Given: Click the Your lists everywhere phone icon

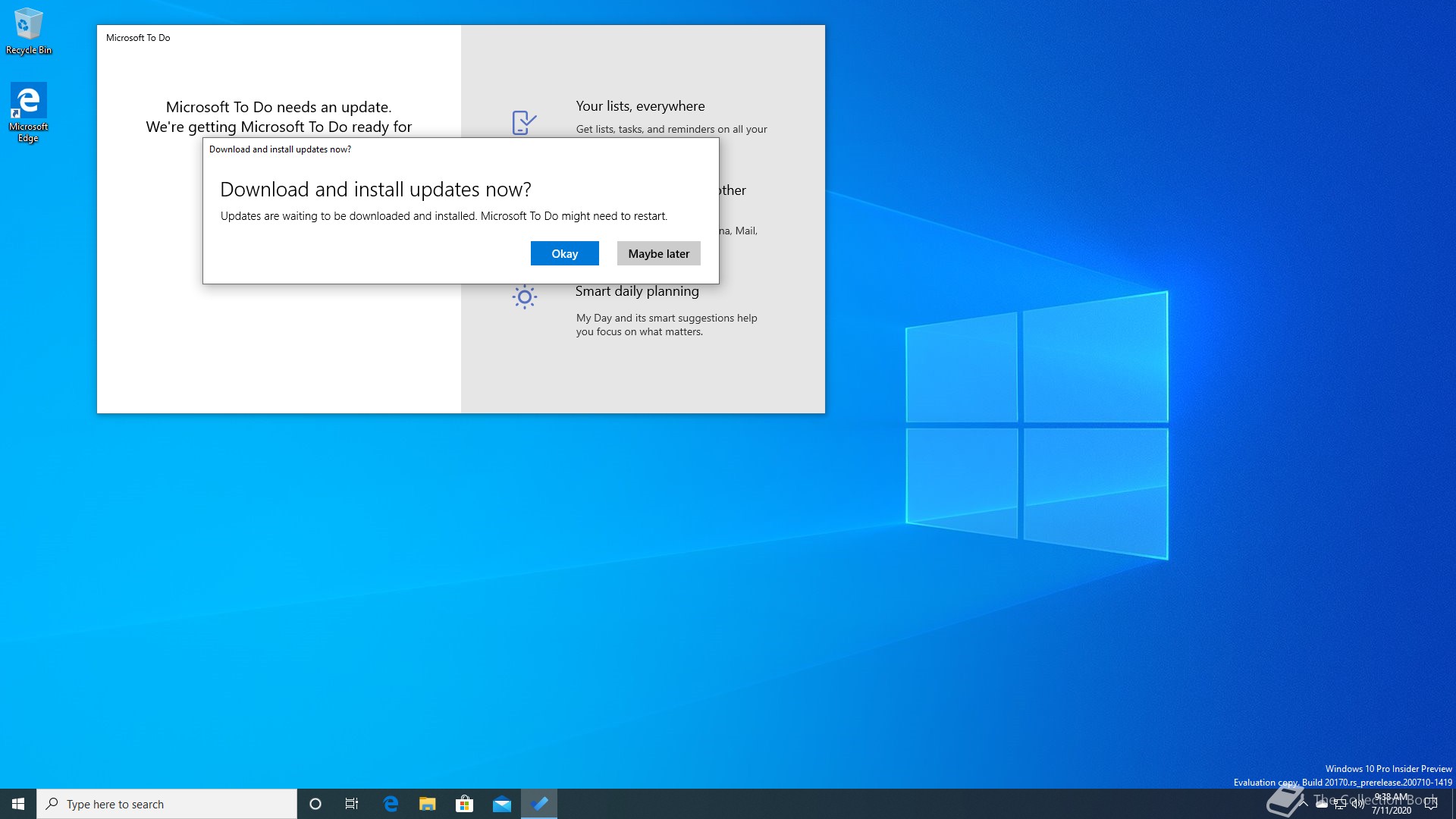Looking at the screenshot, I should pos(524,122).
